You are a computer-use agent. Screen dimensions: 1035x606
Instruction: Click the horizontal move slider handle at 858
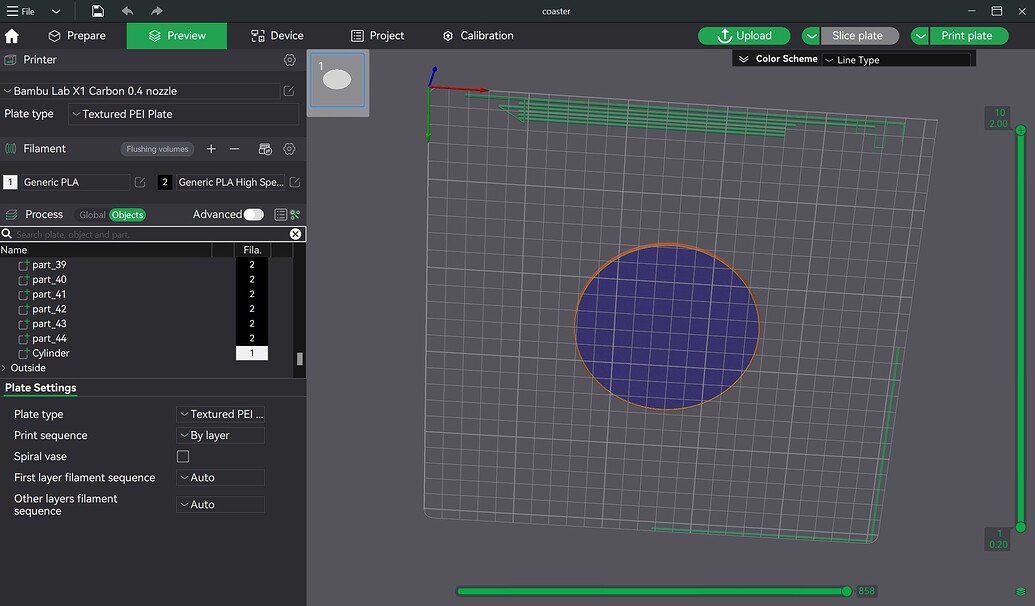[x=846, y=591]
